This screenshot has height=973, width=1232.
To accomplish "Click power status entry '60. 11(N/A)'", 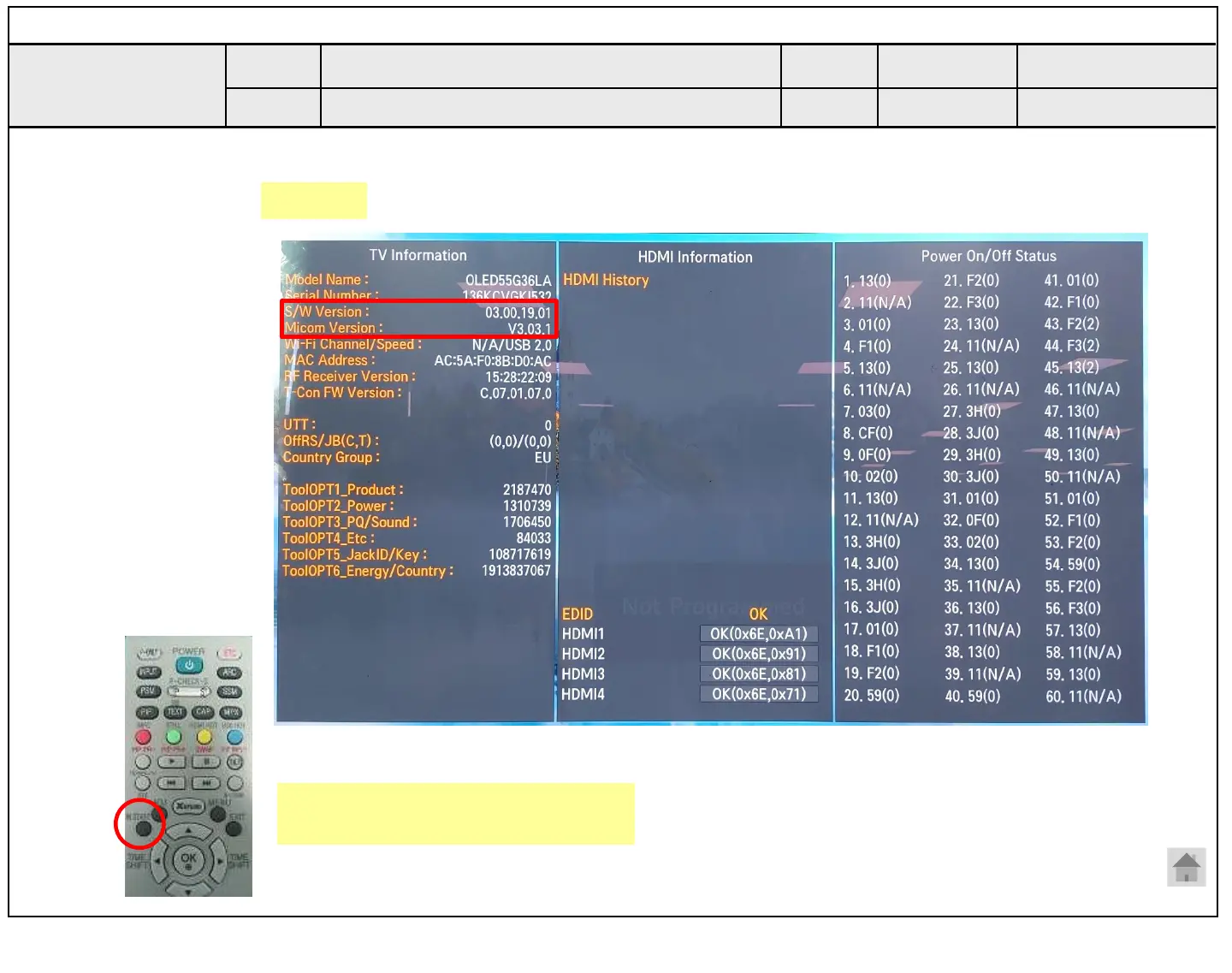I will (x=1083, y=697).
